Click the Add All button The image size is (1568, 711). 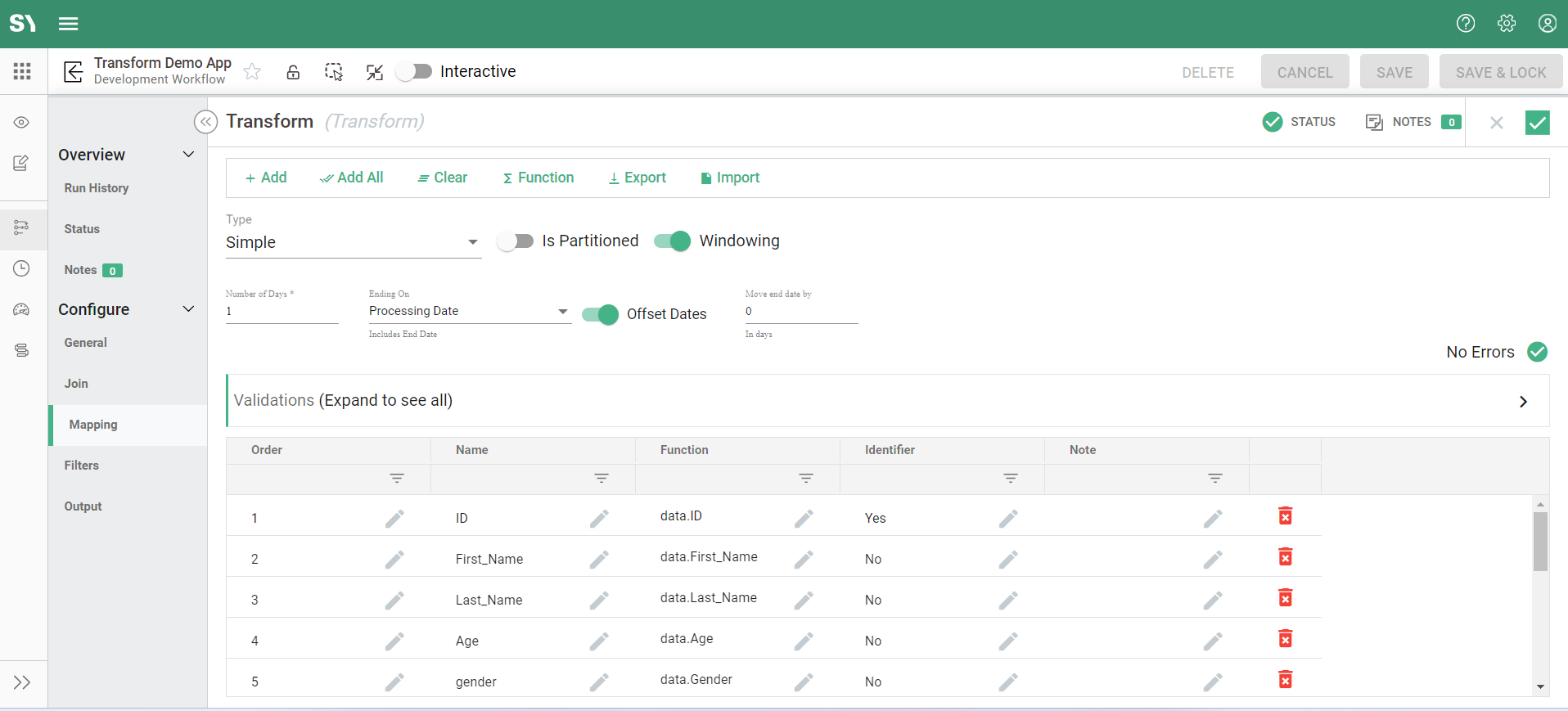click(x=352, y=178)
